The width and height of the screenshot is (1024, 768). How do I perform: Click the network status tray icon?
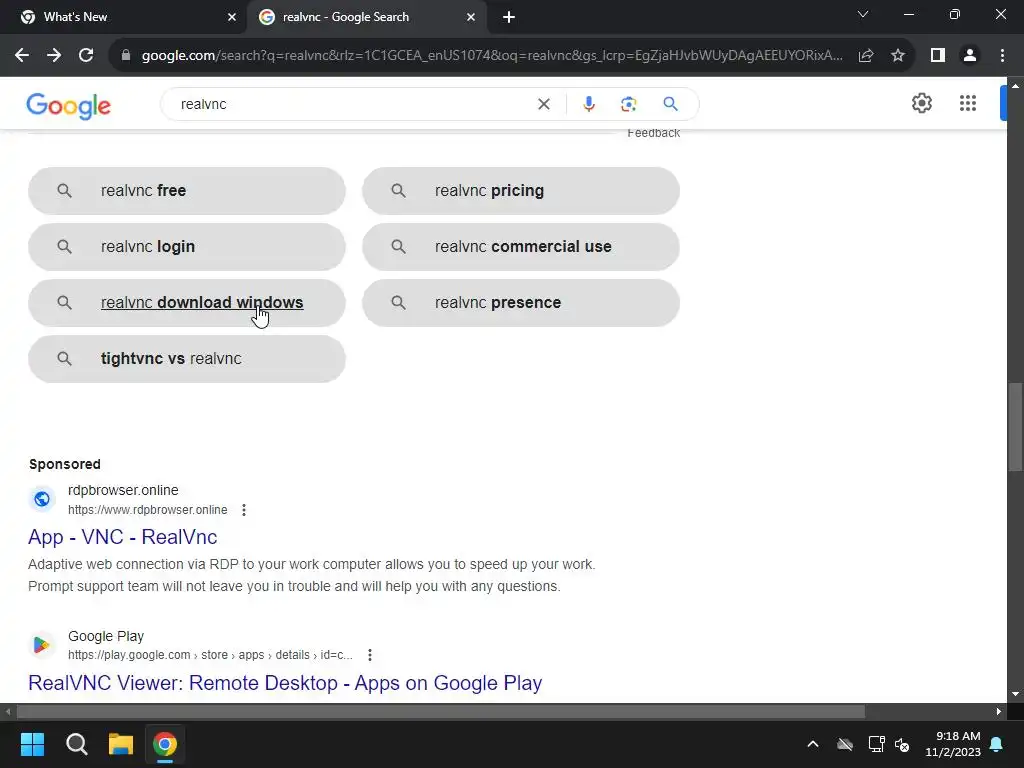(876, 744)
